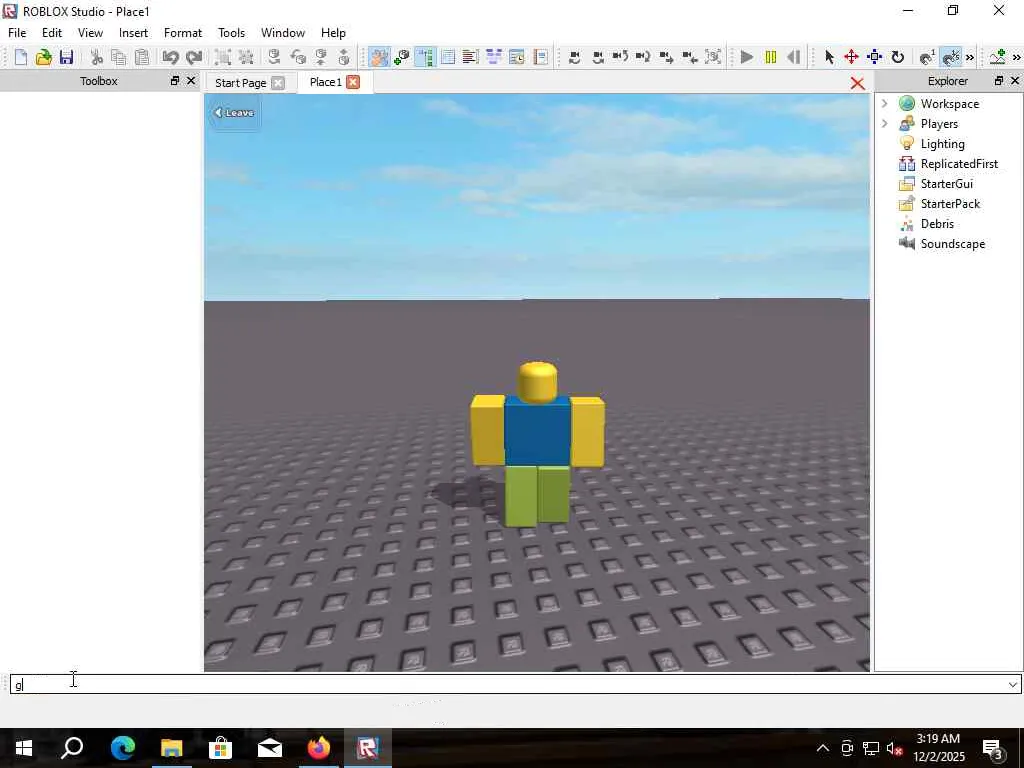Screen dimensions: 1024x768
Task: Click the Redo arrow icon
Action: pos(194,57)
